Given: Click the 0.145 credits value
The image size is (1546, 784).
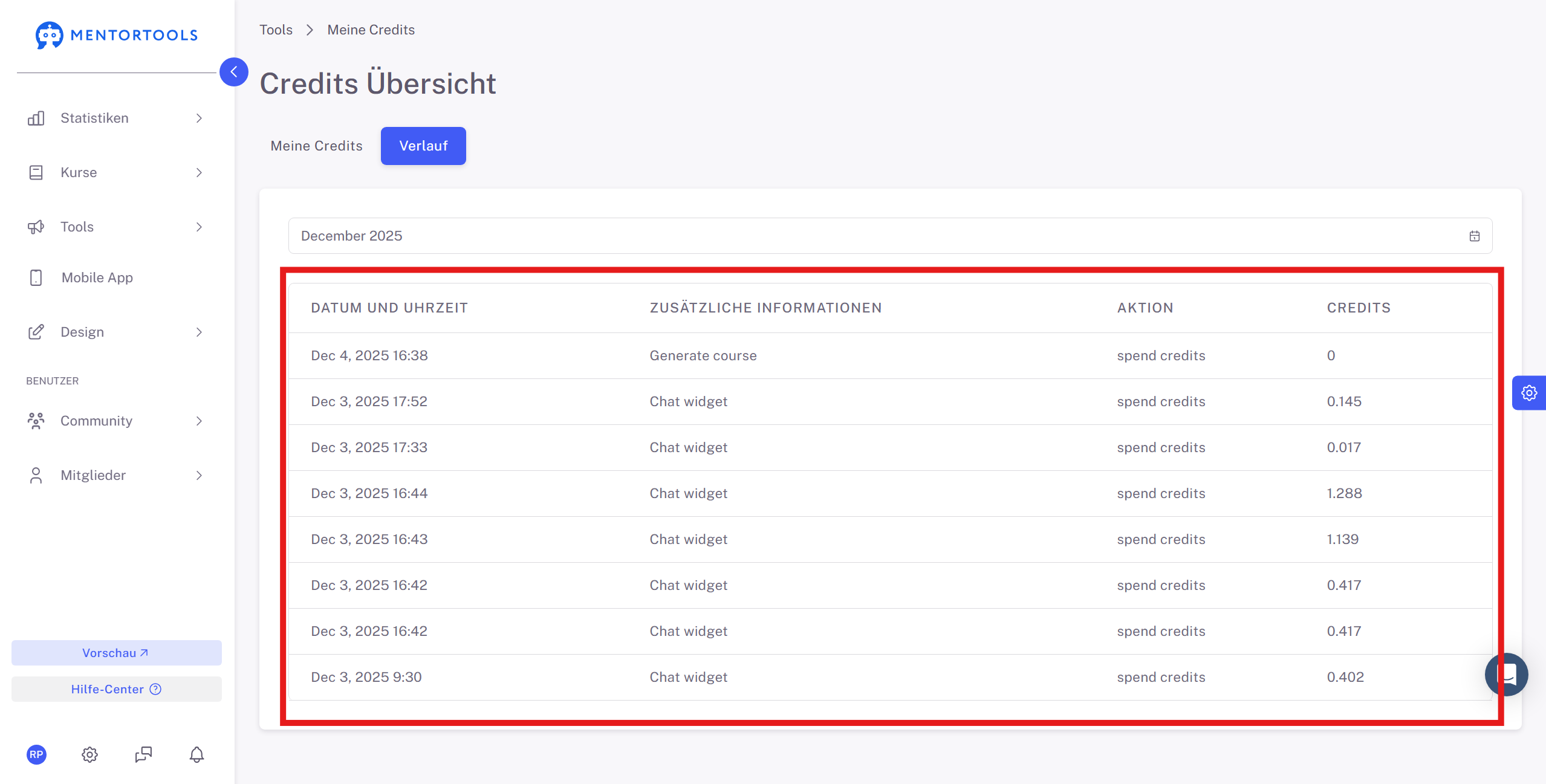Looking at the screenshot, I should point(1344,401).
